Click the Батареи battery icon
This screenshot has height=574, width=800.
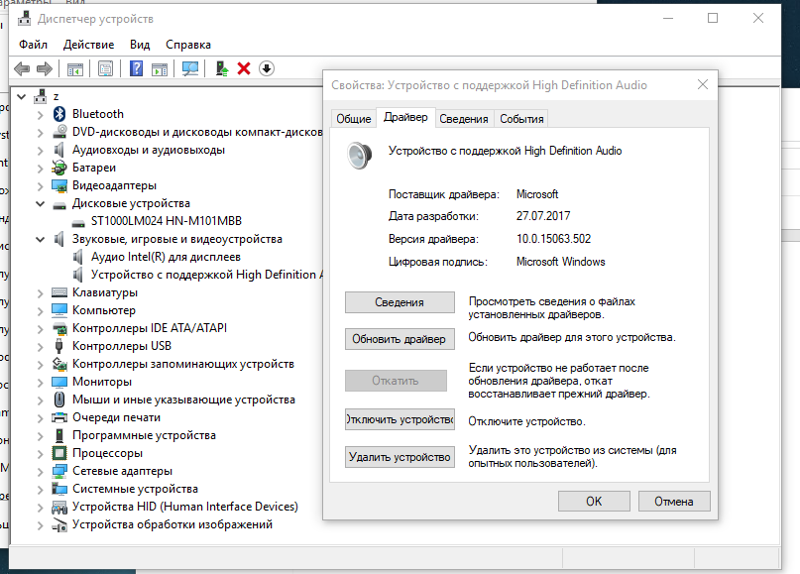[x=59, y=167]
